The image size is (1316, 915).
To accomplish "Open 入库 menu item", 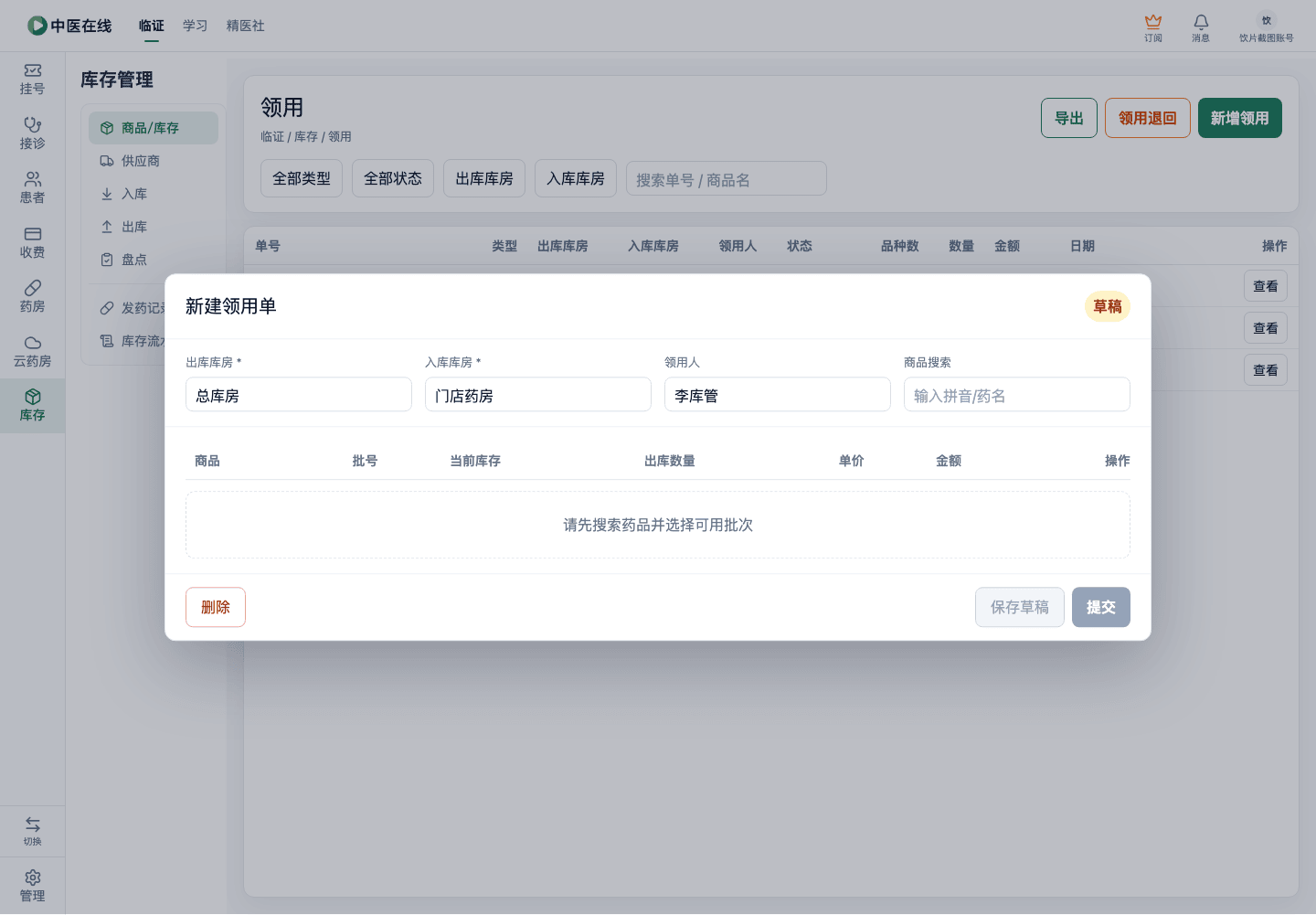I will 154,194.
